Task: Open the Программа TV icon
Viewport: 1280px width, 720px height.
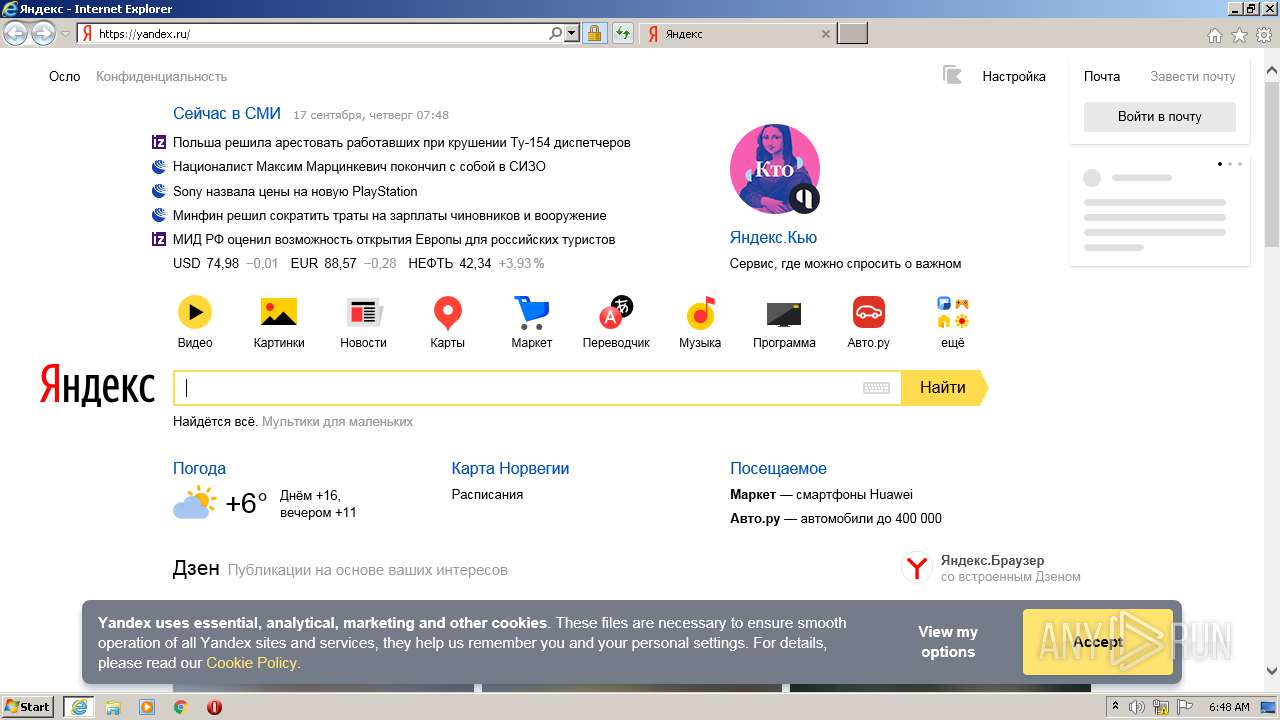Action: [784, 314]
